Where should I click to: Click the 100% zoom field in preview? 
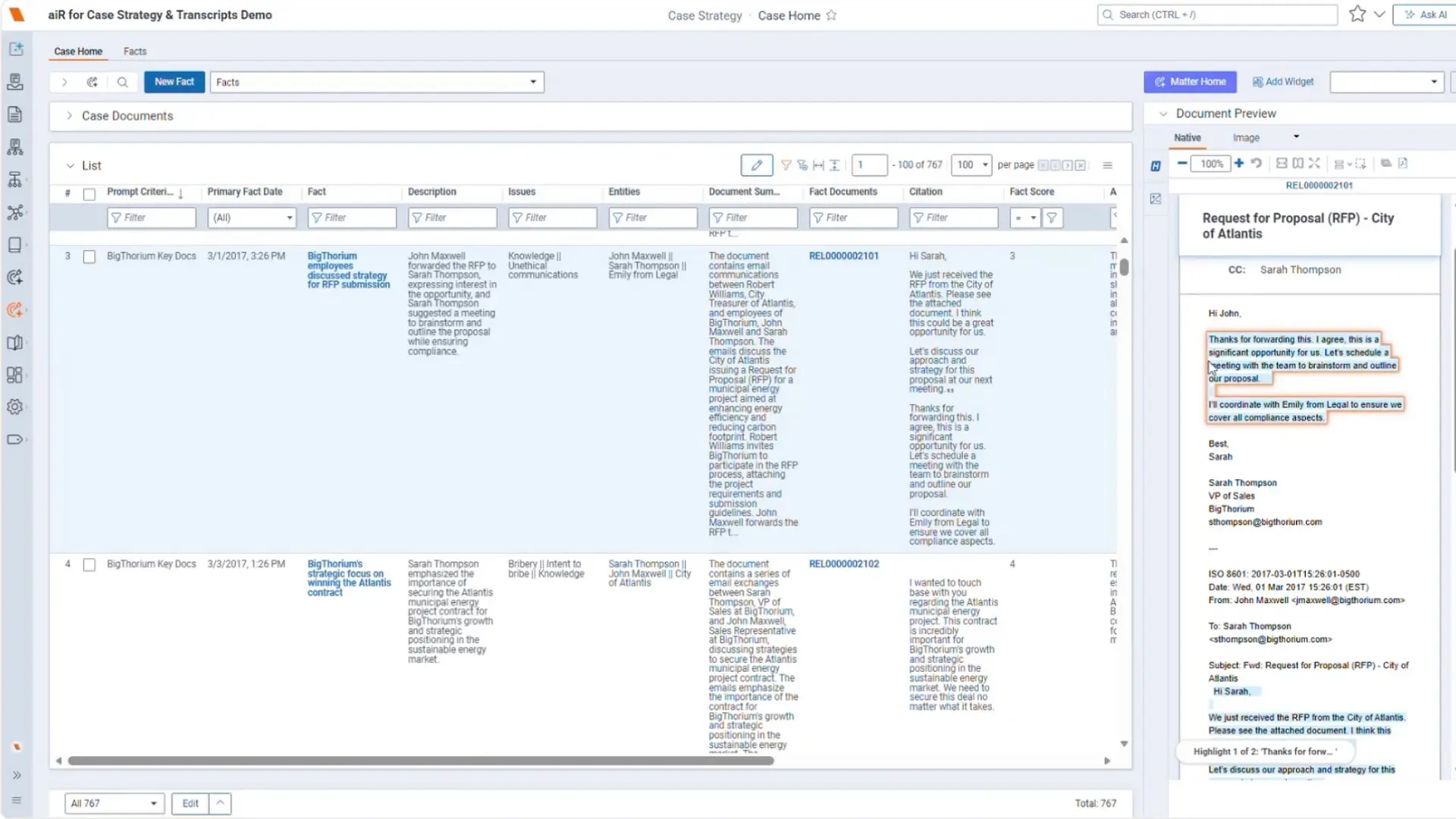point(1211,164)
